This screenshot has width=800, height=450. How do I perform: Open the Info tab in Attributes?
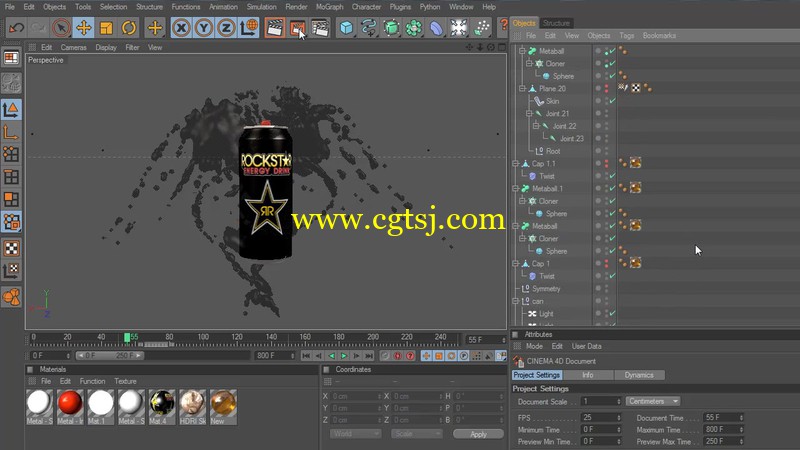(588, 375)
